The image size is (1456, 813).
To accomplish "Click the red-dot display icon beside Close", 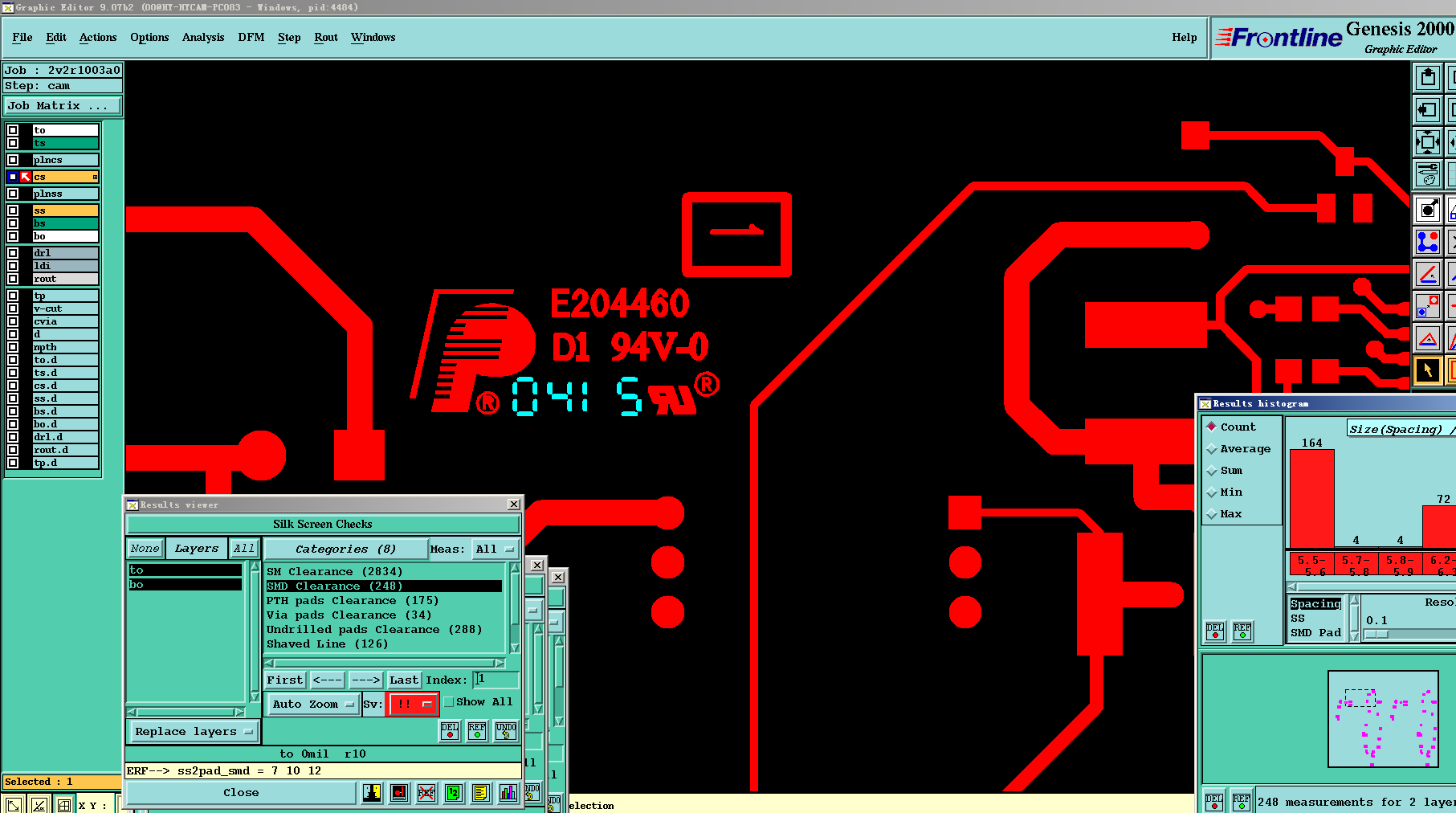I will (x=399, y=793).
